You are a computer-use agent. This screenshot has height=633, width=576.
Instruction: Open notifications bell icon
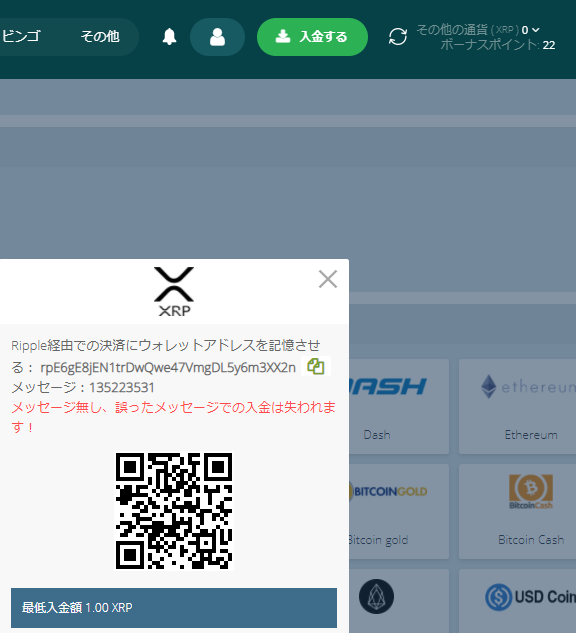click(170, 37)
